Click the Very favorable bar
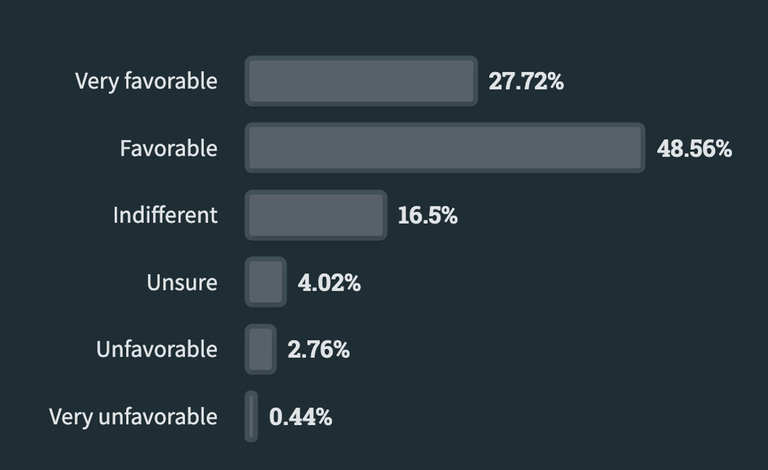Image resolution: width=768 pixels, height=470 pixels. tap(361, 81)
